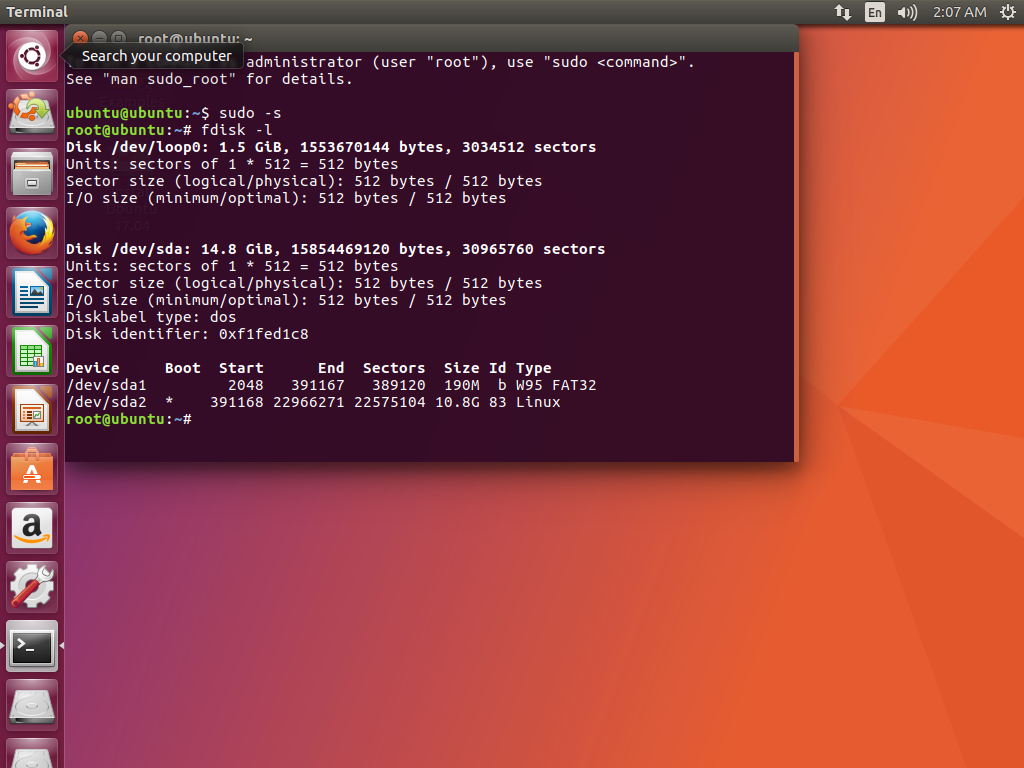Click the 'Device' column header
This screenshot has height=768, width=1024.
click(x=93, y=368)
